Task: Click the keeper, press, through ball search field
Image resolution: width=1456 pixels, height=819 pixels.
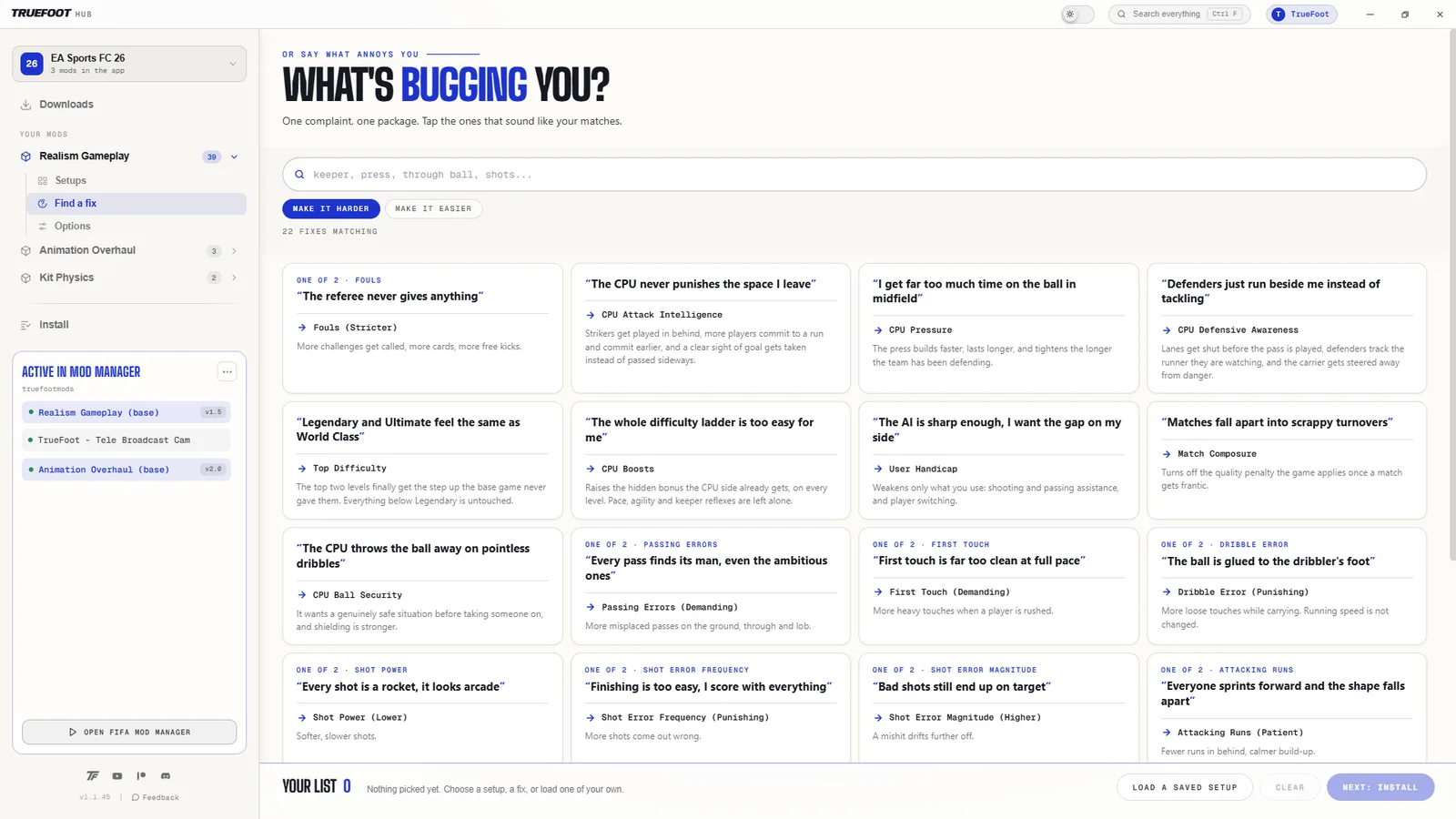Action: point(854,175)
